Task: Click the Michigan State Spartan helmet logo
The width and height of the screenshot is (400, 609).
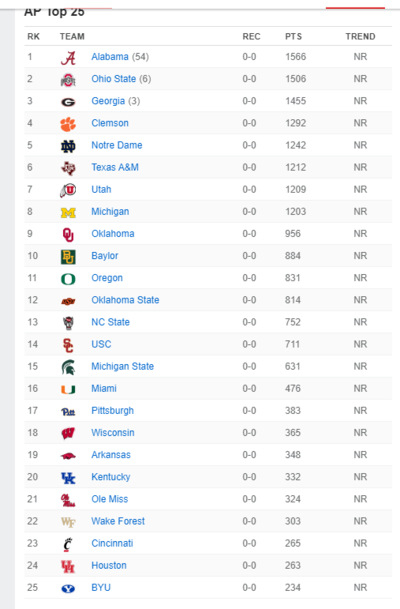Action: [68, 367]
